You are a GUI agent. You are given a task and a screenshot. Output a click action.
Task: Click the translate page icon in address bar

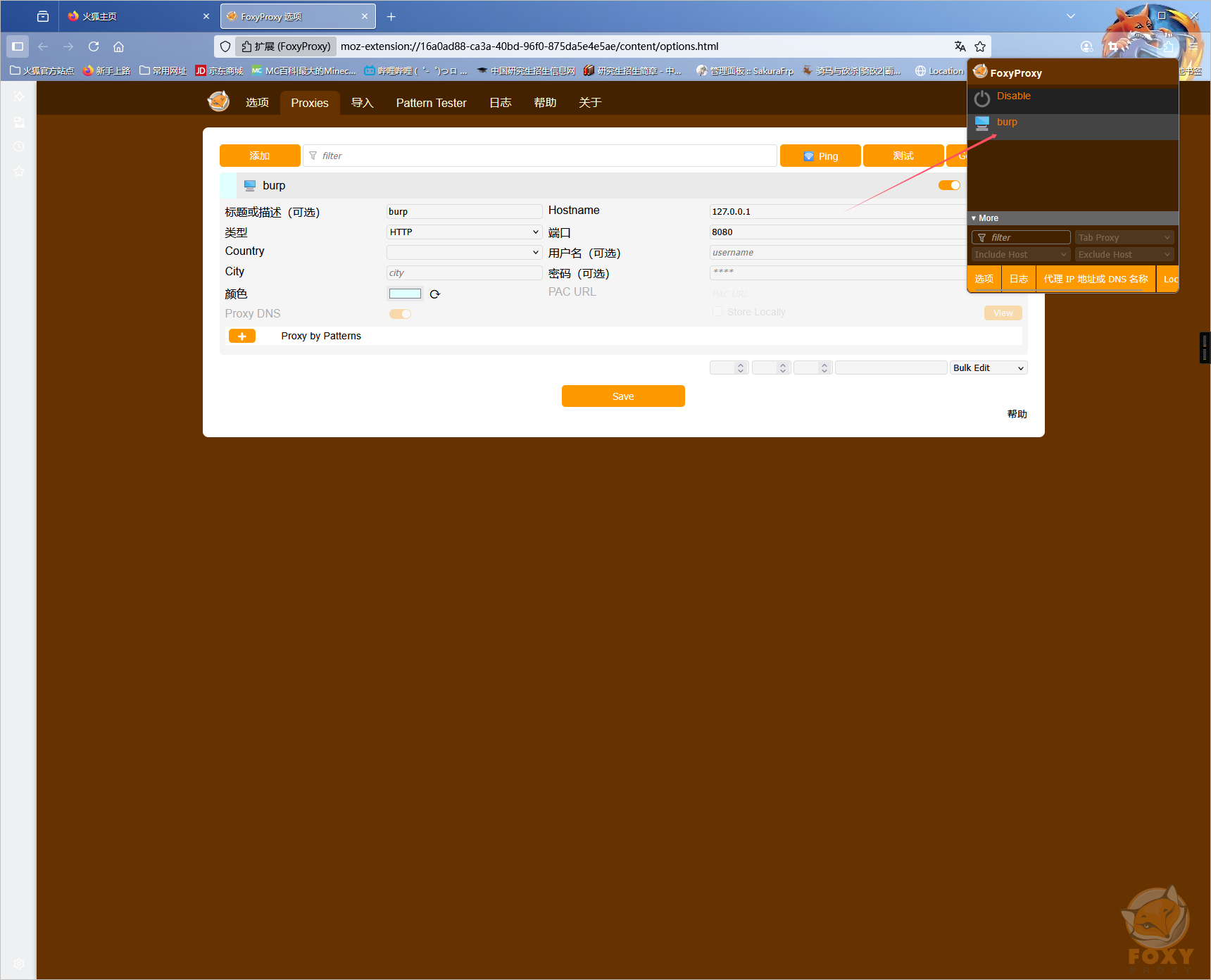click(x=960, y=46)
